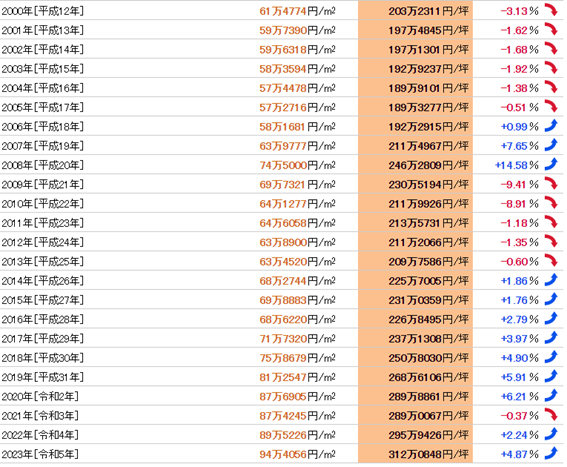Click the blue up arrow for 2023年
Image resolution: width=567 pixels, height=467 pixels.
tap(551, 454)
